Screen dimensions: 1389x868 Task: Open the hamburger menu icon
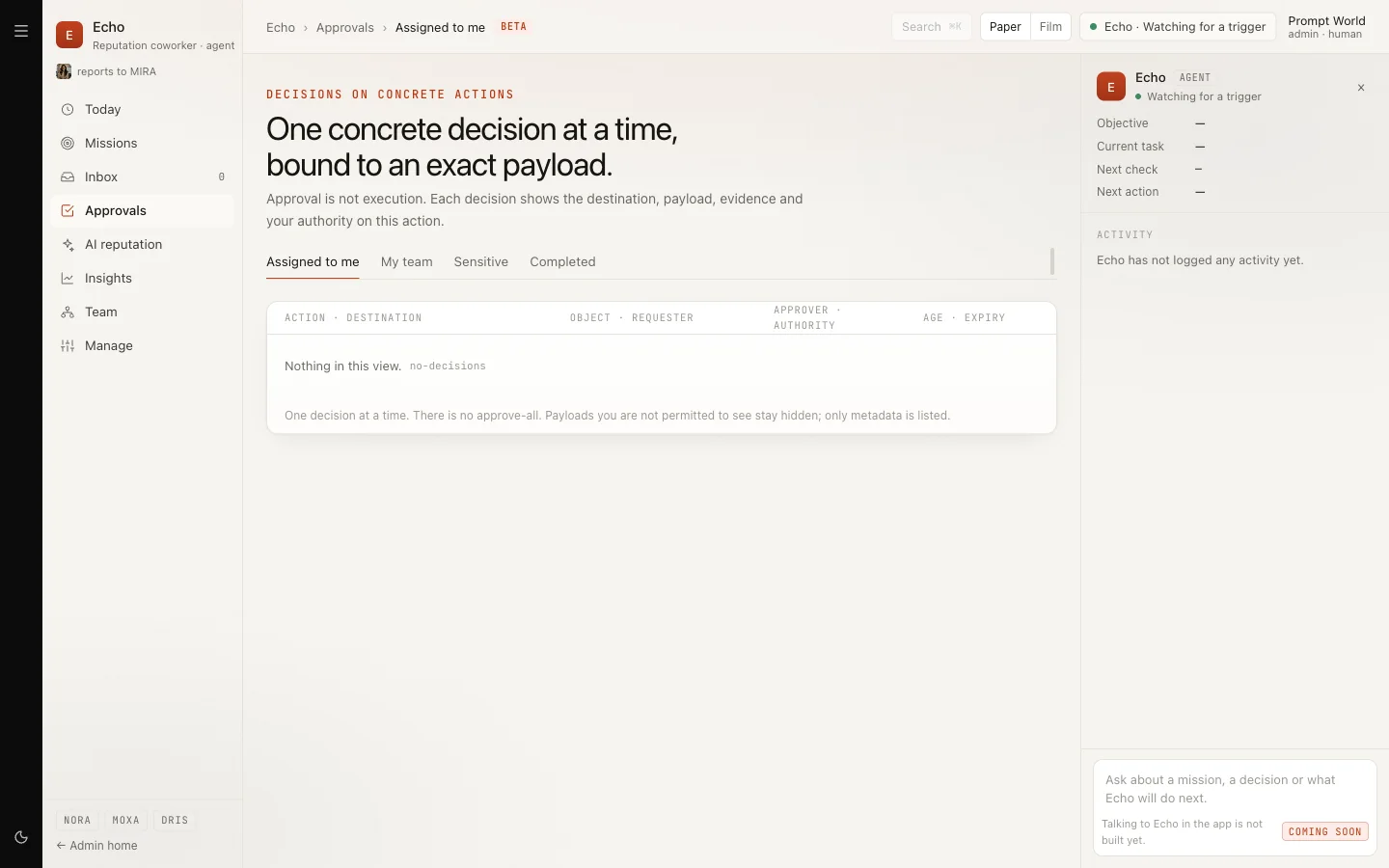tap(21, 31)
